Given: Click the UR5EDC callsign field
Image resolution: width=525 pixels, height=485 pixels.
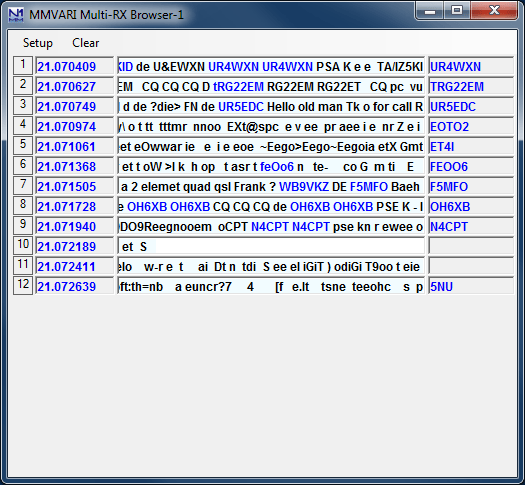Looking at the screenshot, I should [471, 106].
